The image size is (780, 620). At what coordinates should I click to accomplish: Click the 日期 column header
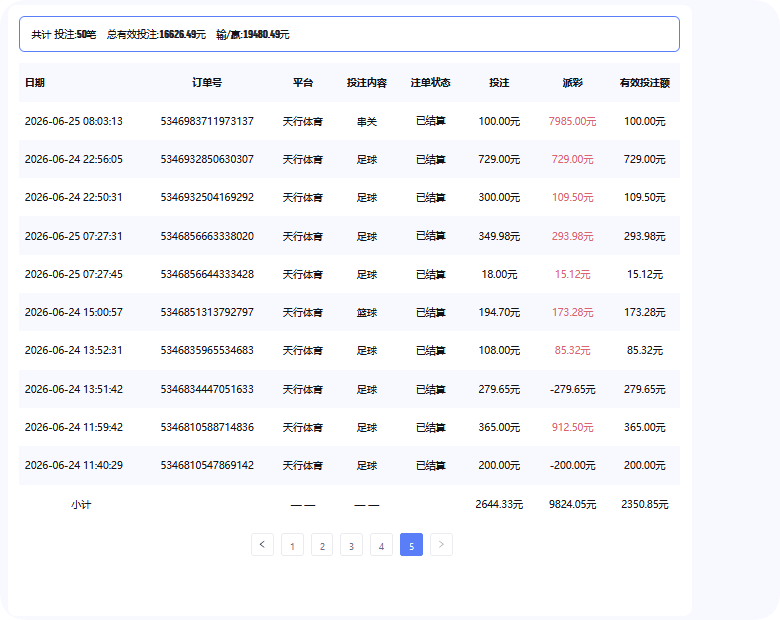coord(35,83)
